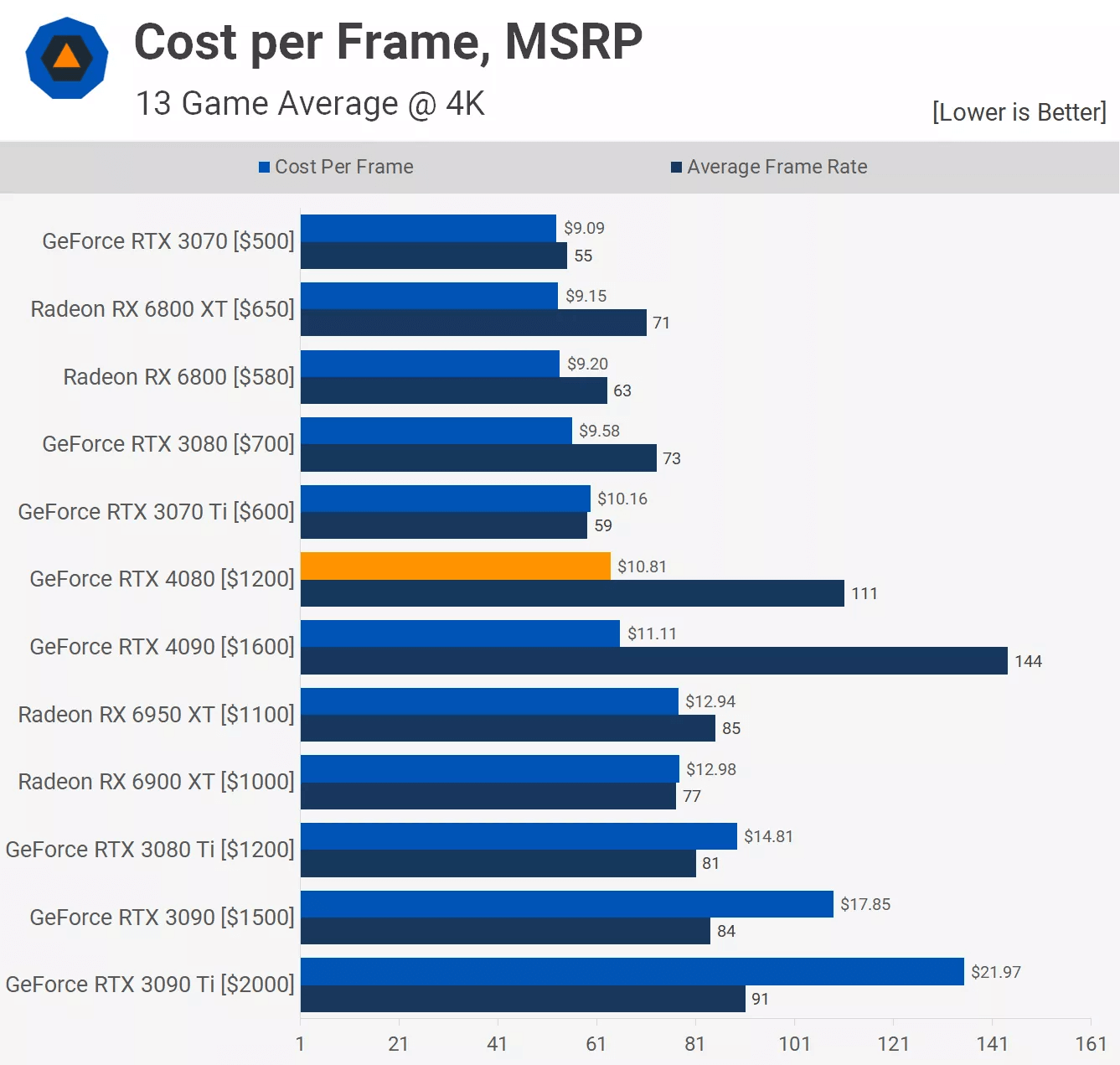
Task: Click the '13 Game Average @ 4K' subtitle
Action: click(310, 104)
